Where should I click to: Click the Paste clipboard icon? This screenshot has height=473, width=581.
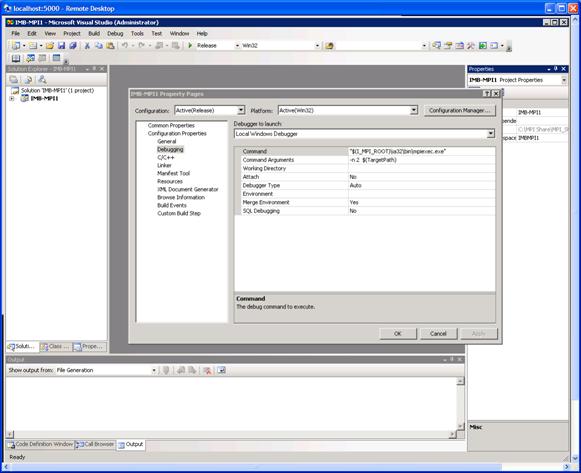(x=110, y=46)
